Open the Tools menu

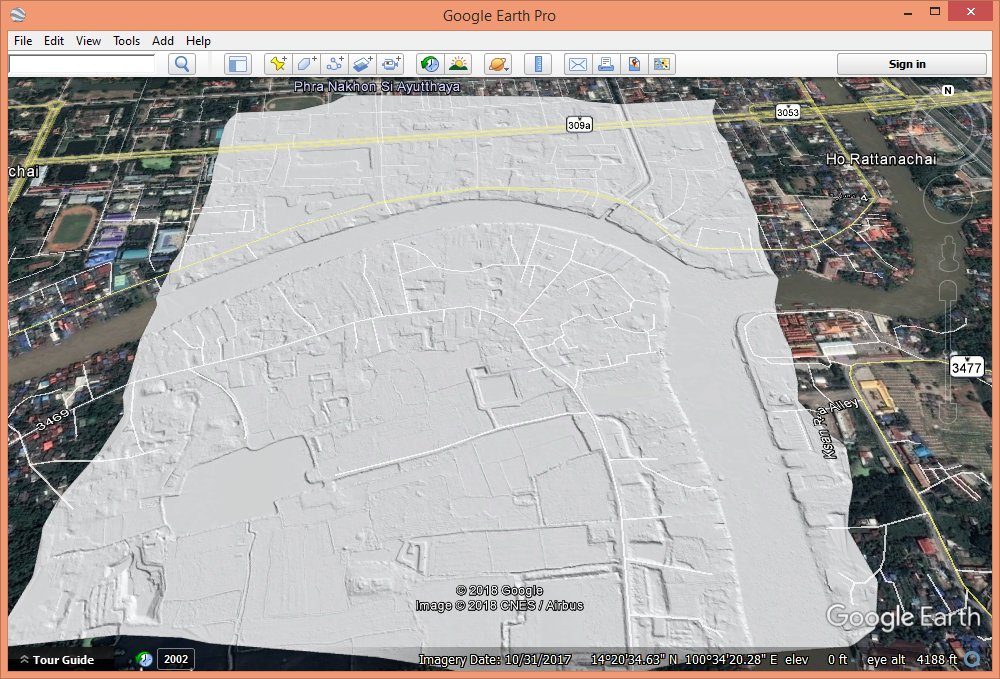click(x=126, y=41)
